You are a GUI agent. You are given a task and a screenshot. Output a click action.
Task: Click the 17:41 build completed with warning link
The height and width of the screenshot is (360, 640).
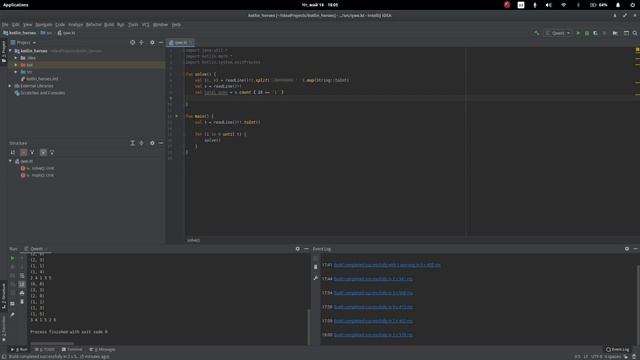[x=387, y=265]
